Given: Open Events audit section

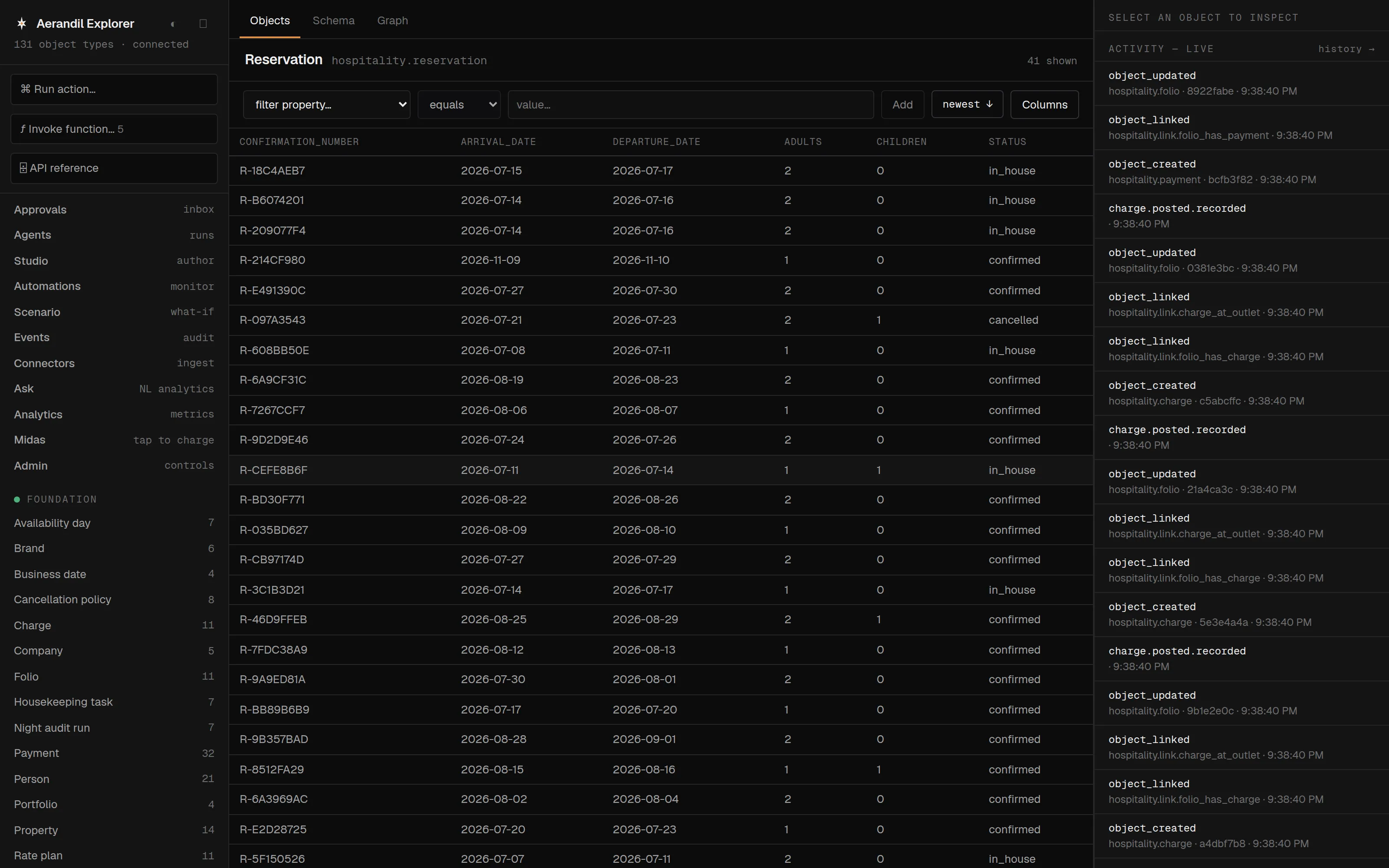Looking at the screenshot, I should point(114,338).
